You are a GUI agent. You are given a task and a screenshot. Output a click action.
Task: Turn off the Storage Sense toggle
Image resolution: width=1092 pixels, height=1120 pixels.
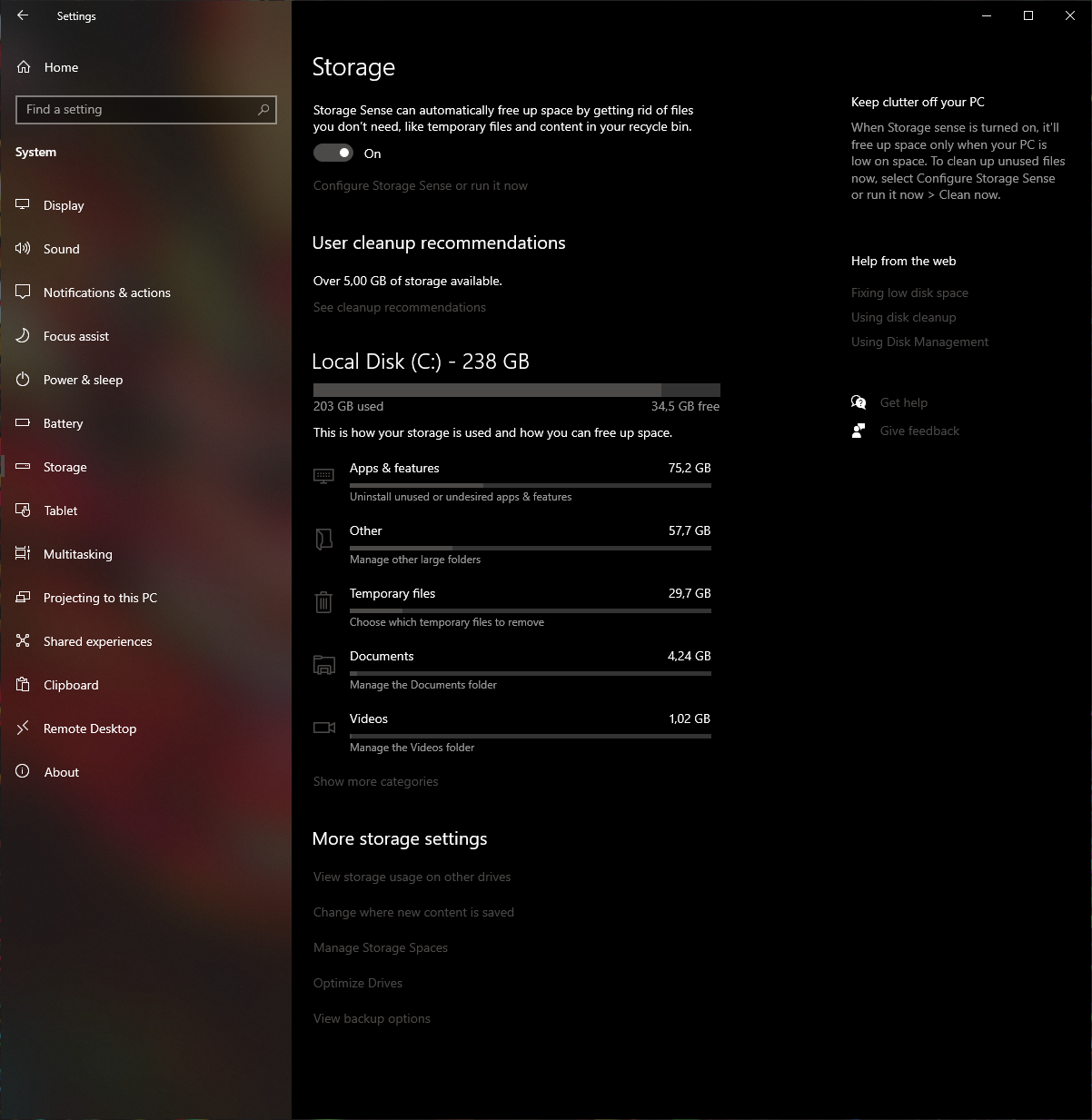[333, 154]
